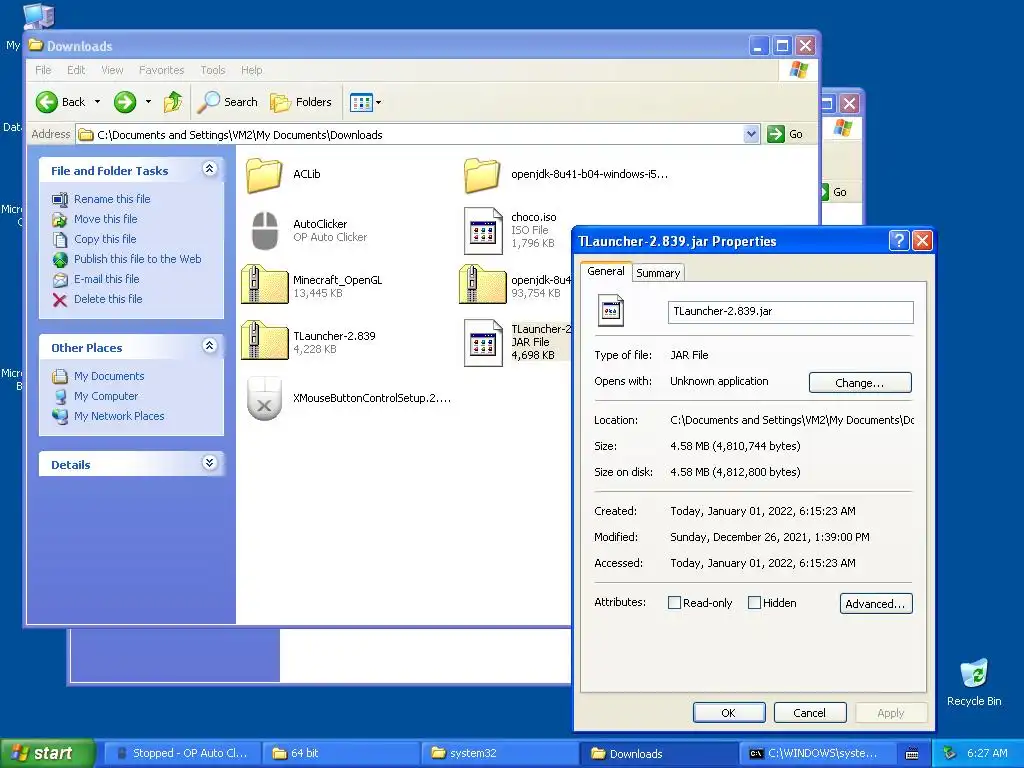Select the openjdk-8u41-b04-windows folder icon
Image resolution: width=1024 pixels, height=768 pixels.
(x=482, y=175)
